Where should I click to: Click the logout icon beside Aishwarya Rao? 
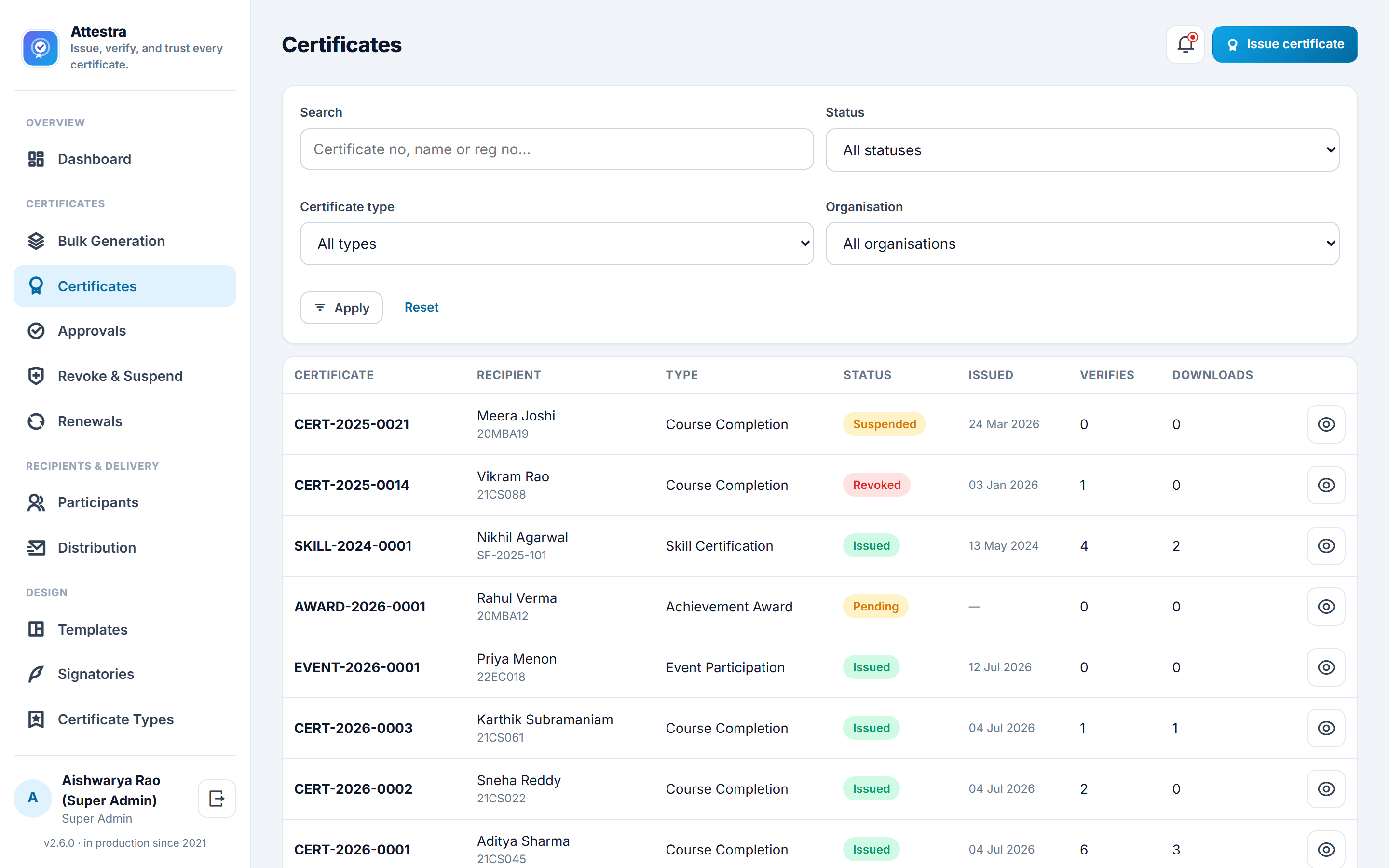(217, 799)
